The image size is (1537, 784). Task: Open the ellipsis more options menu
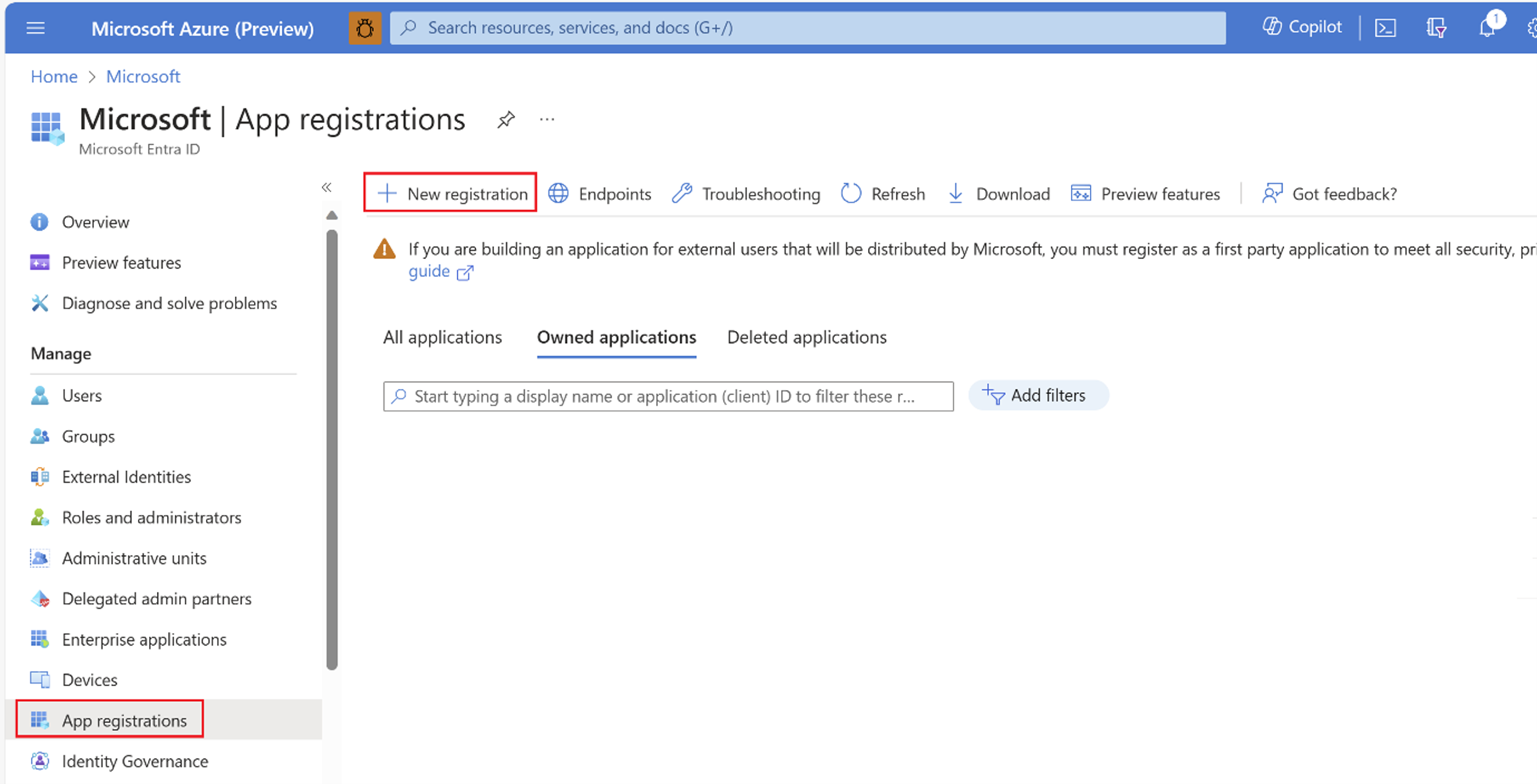click(547, 120)
